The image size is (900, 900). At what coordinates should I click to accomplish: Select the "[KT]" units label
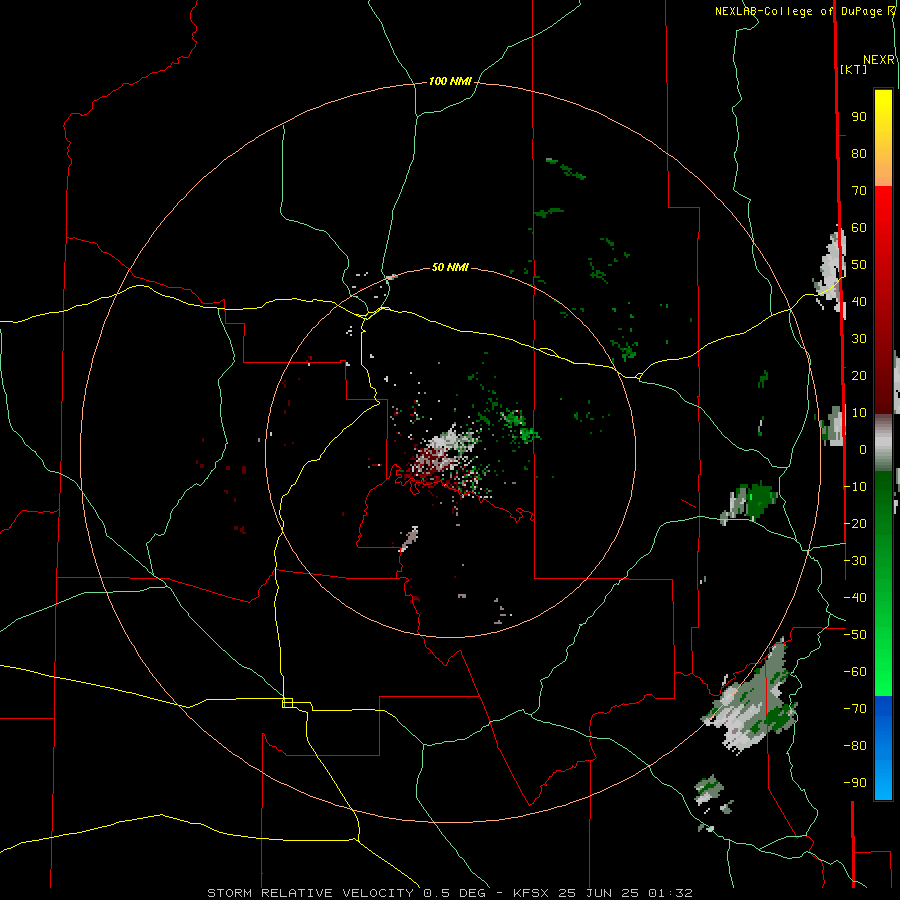pyautogui.click(x=854, y=69)
